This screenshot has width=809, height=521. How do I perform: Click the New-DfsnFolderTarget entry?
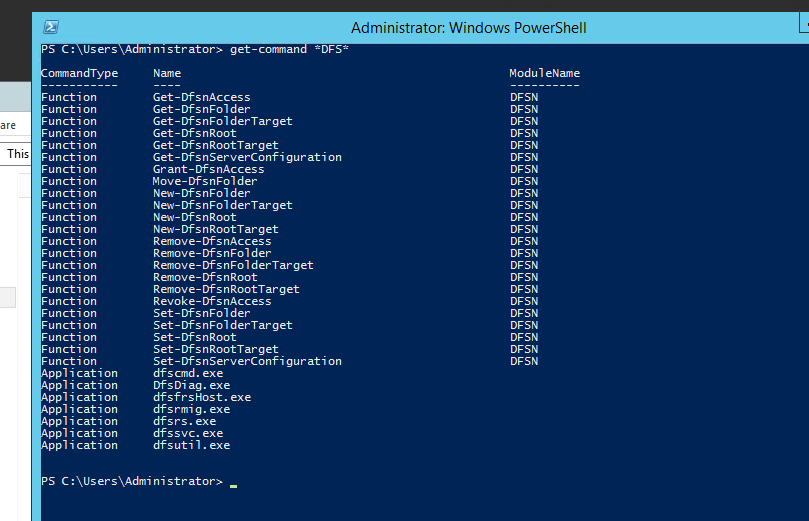pyautogui.click(x=222, y=205)
